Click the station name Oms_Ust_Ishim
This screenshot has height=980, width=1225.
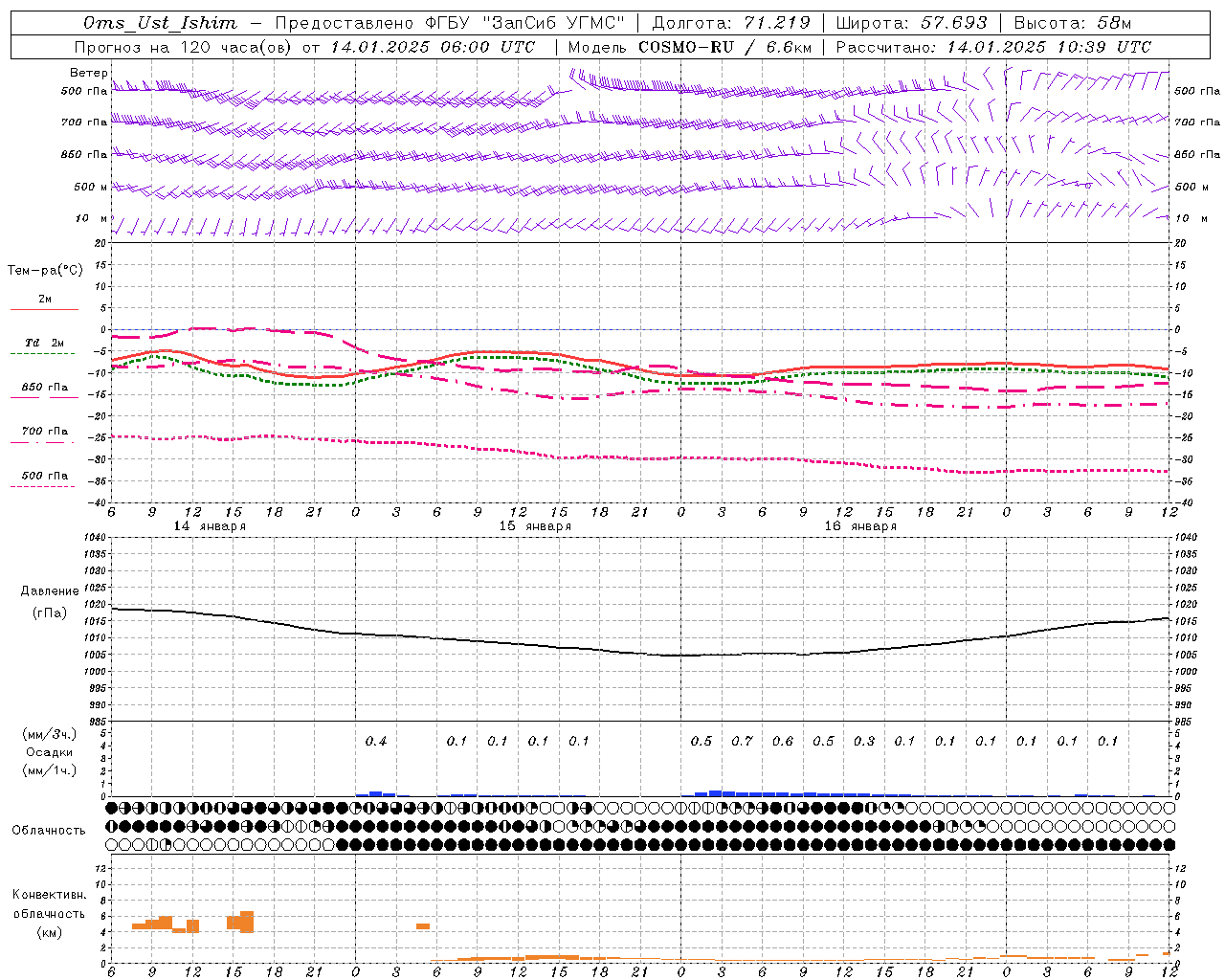click(160, 23)
